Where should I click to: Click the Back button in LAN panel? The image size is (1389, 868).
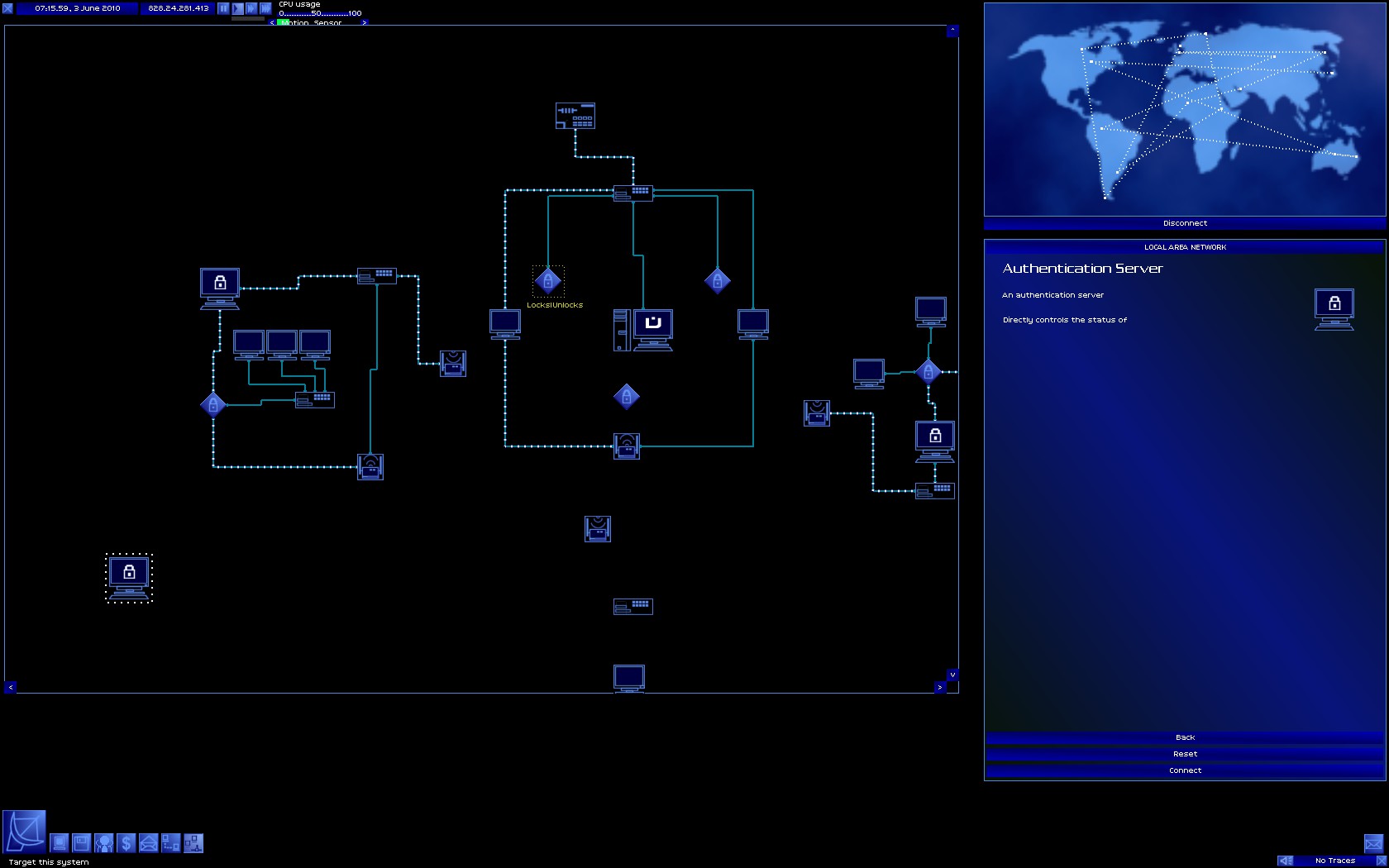click(x=1185, y=737)
